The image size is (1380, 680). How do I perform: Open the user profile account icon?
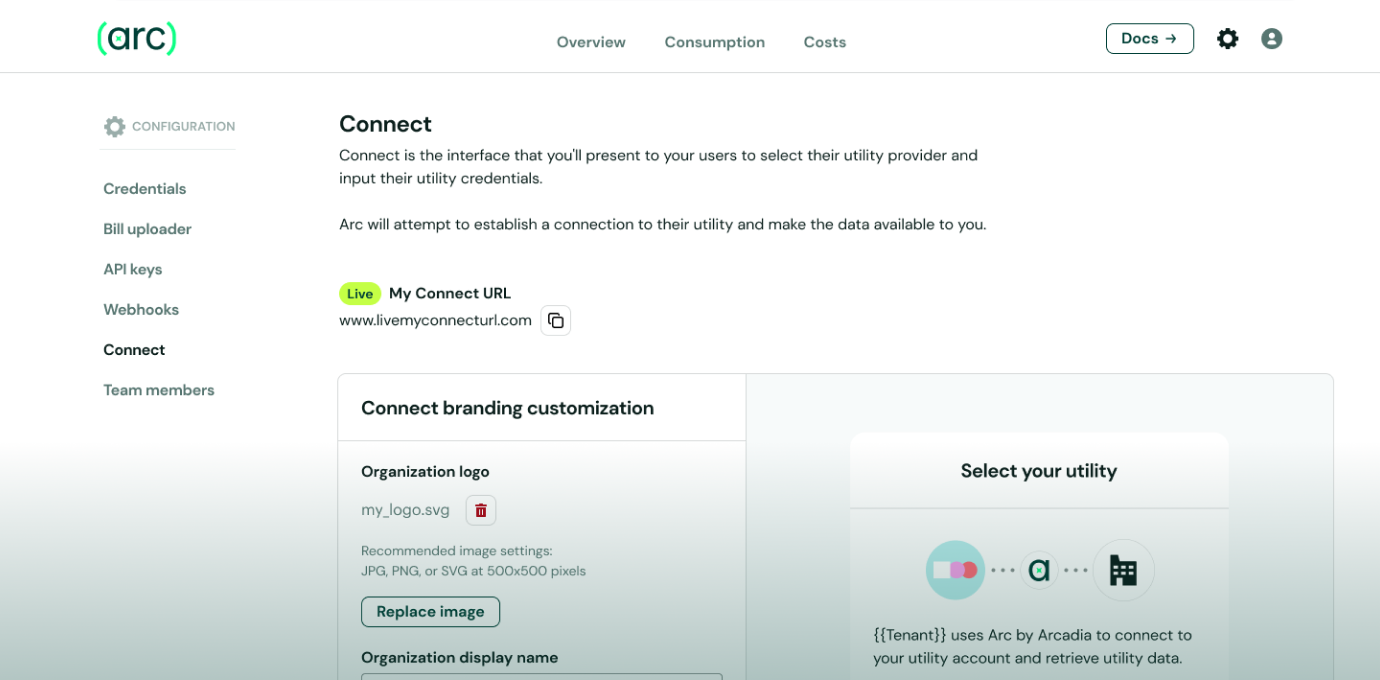tap(1271, 39)
